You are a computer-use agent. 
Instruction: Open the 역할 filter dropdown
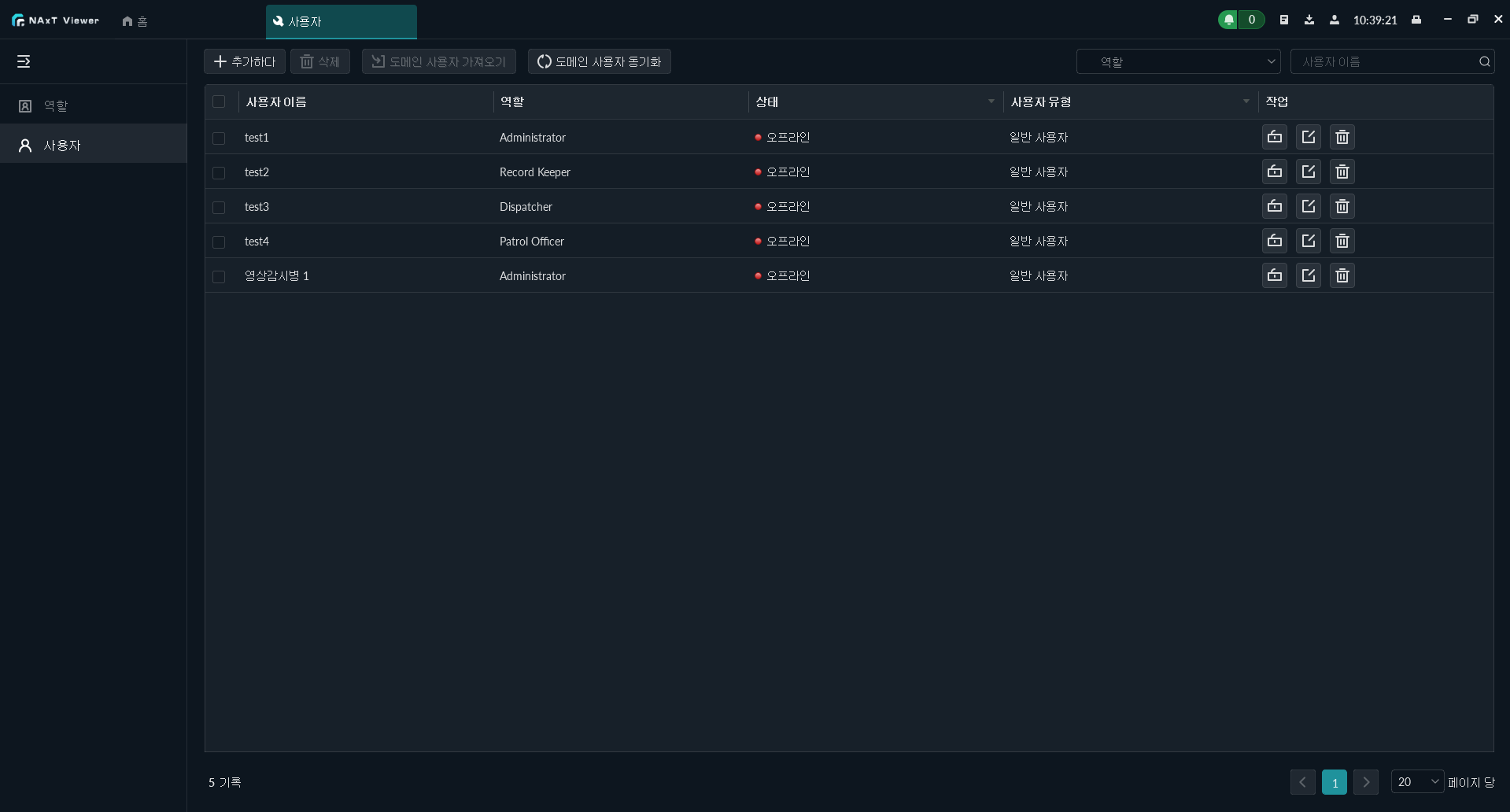click(x=1178, y=61)
